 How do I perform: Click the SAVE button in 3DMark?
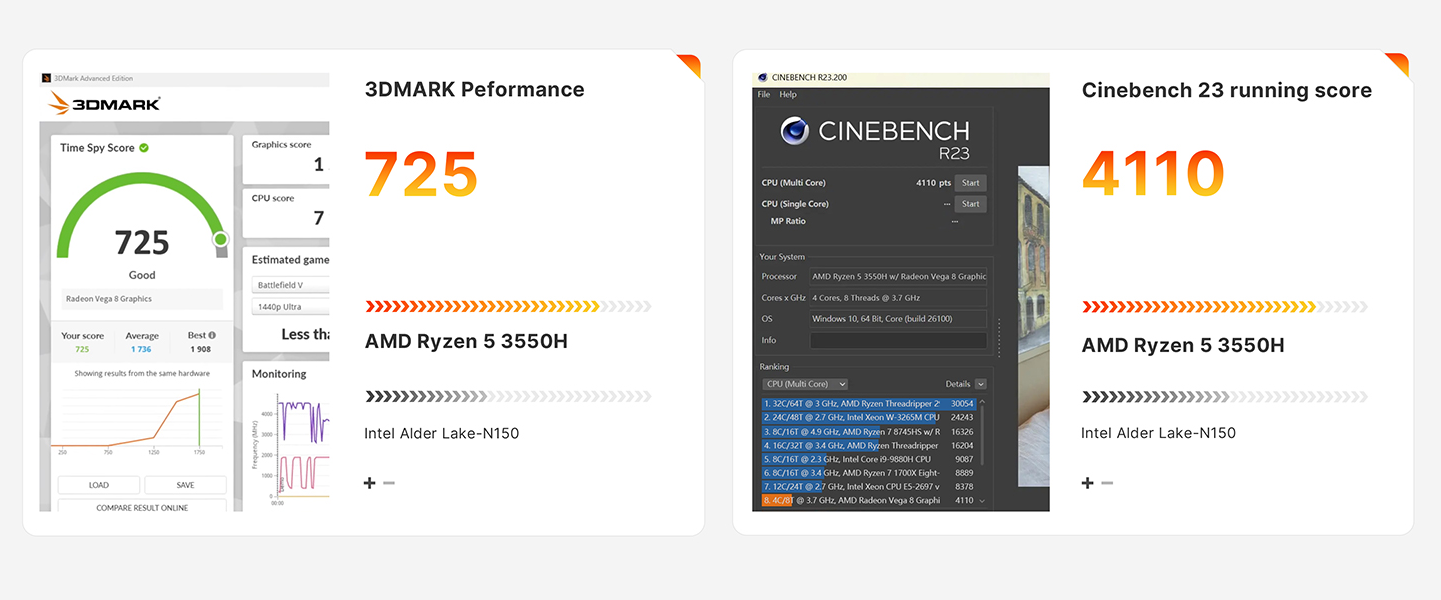point(185,485)
